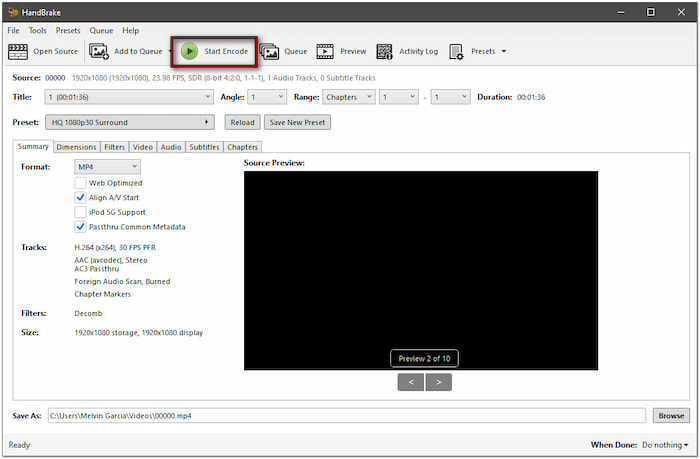Enable iPod 5G Support checkbox
Viewport: 700px width, 459px height.
tap(80, 212)
